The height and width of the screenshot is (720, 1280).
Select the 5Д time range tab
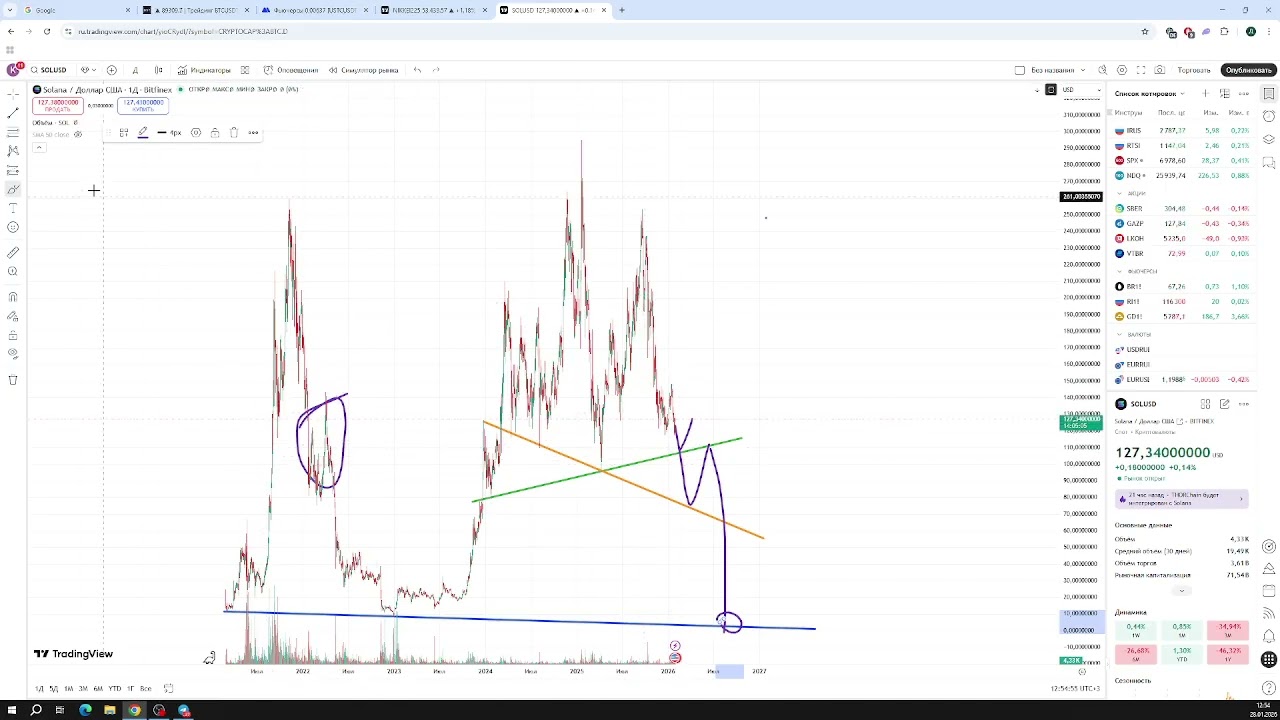click(53, 689)
